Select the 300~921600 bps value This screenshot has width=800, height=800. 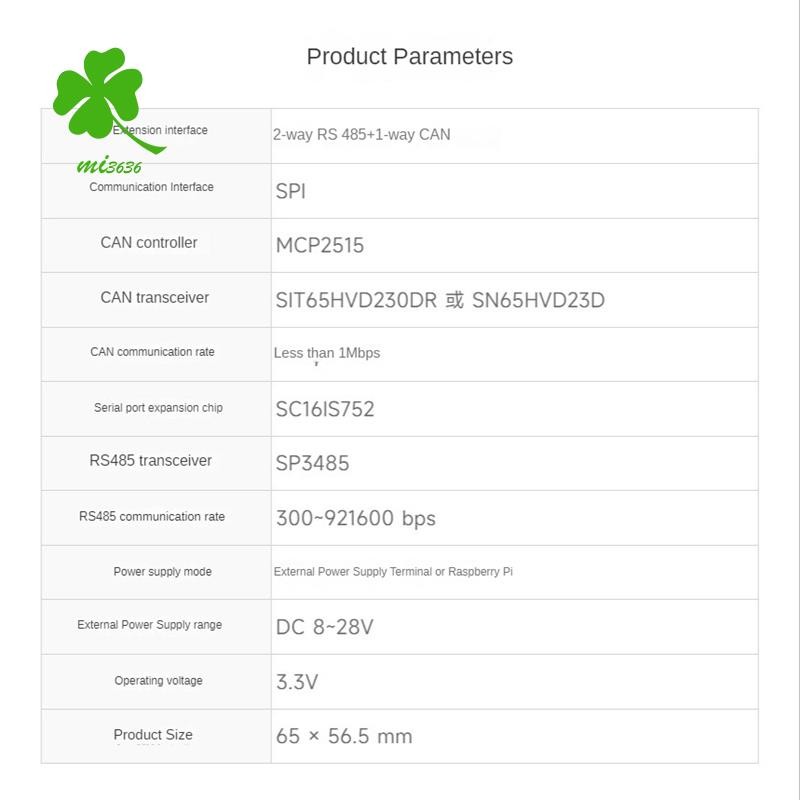pos(355,518)
